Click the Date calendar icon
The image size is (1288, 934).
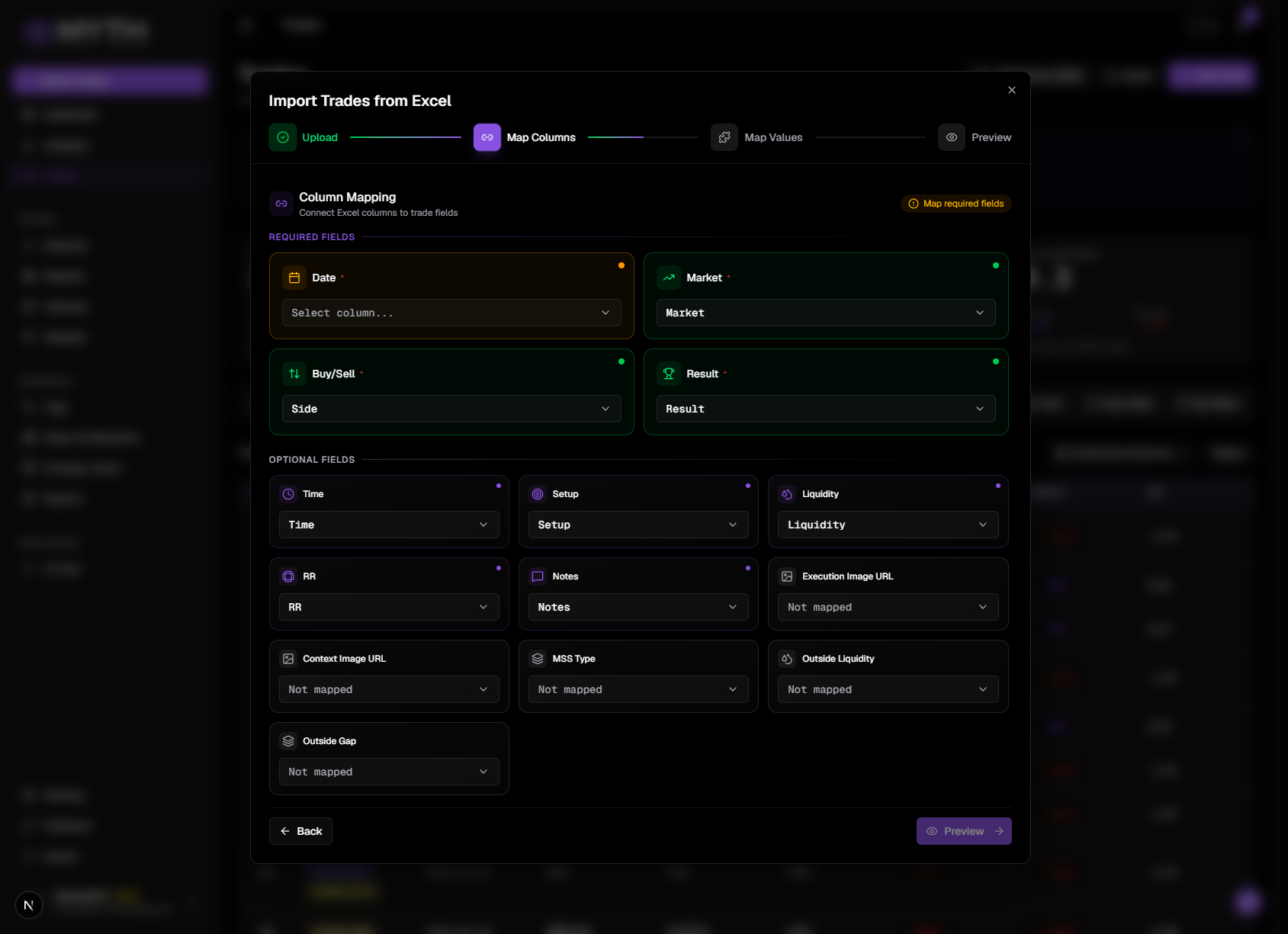(294, 278)
